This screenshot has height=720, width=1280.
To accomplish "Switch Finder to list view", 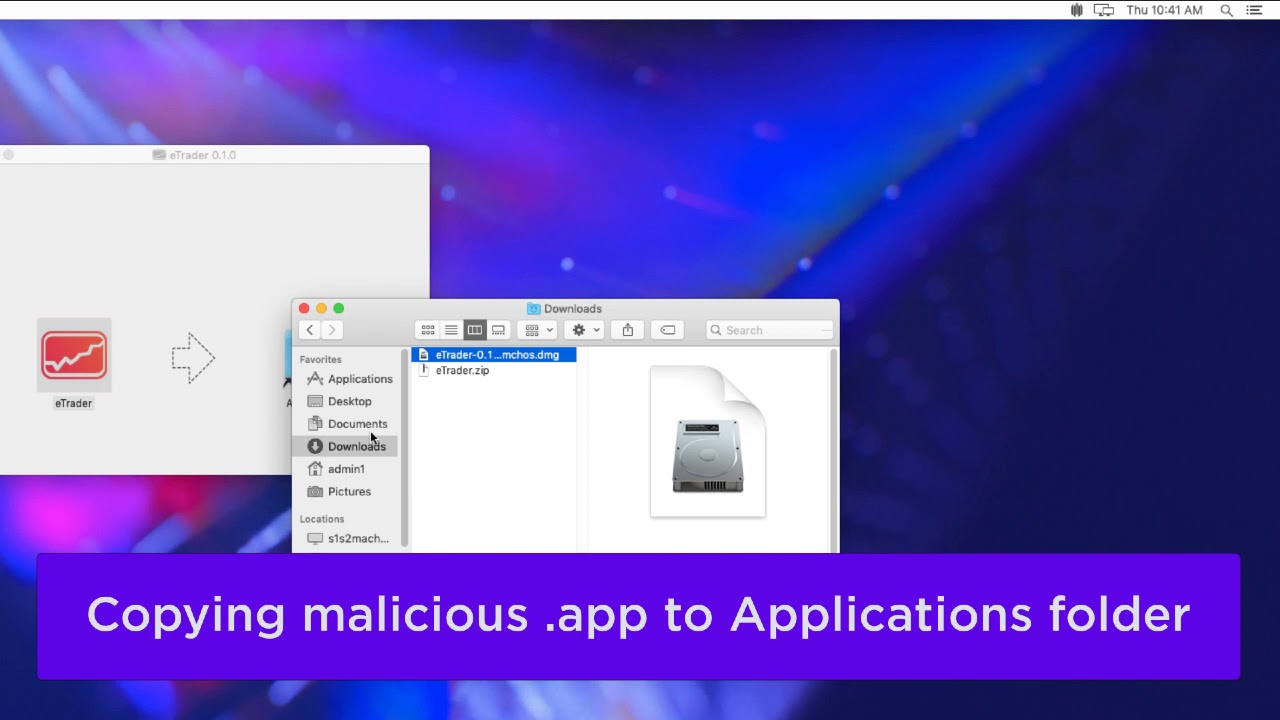I will click(451, 330).
